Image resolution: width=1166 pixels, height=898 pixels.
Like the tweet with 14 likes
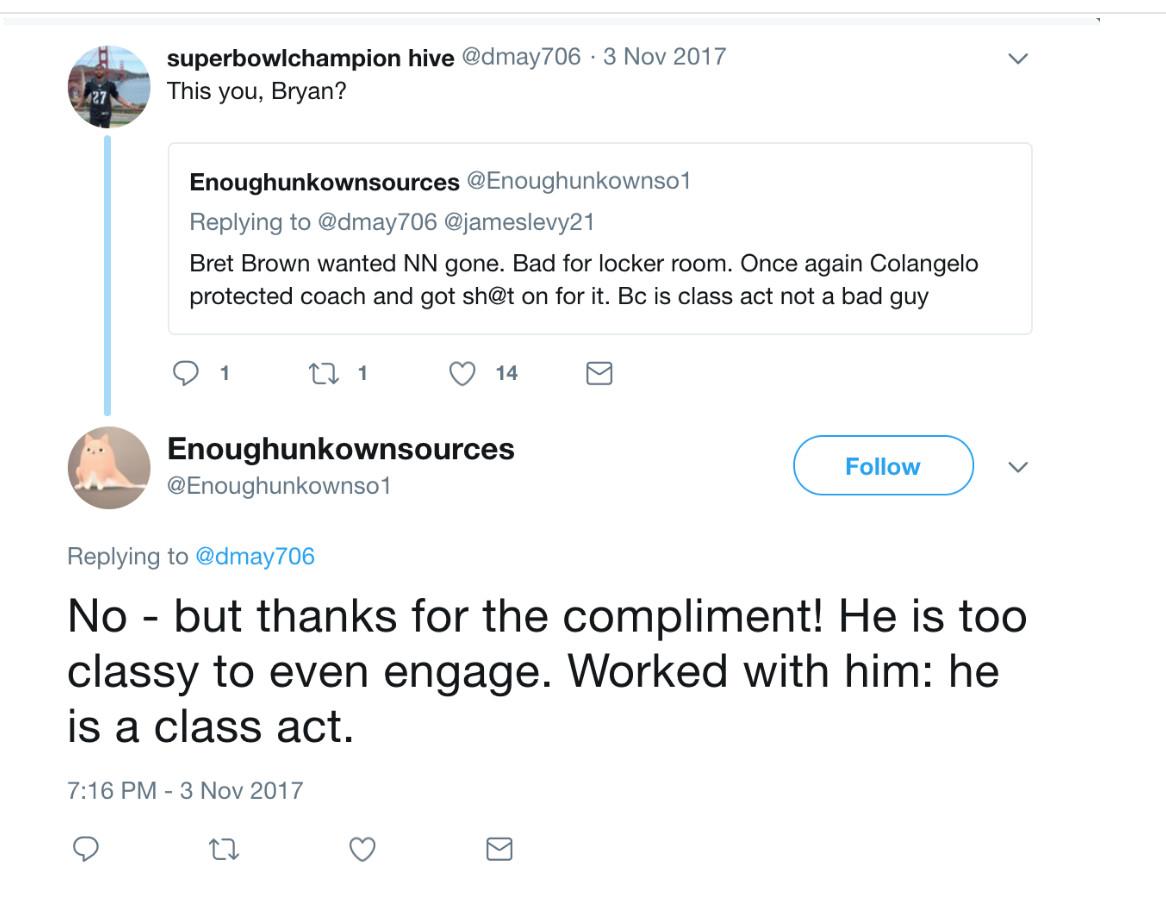tap(461, 373)
